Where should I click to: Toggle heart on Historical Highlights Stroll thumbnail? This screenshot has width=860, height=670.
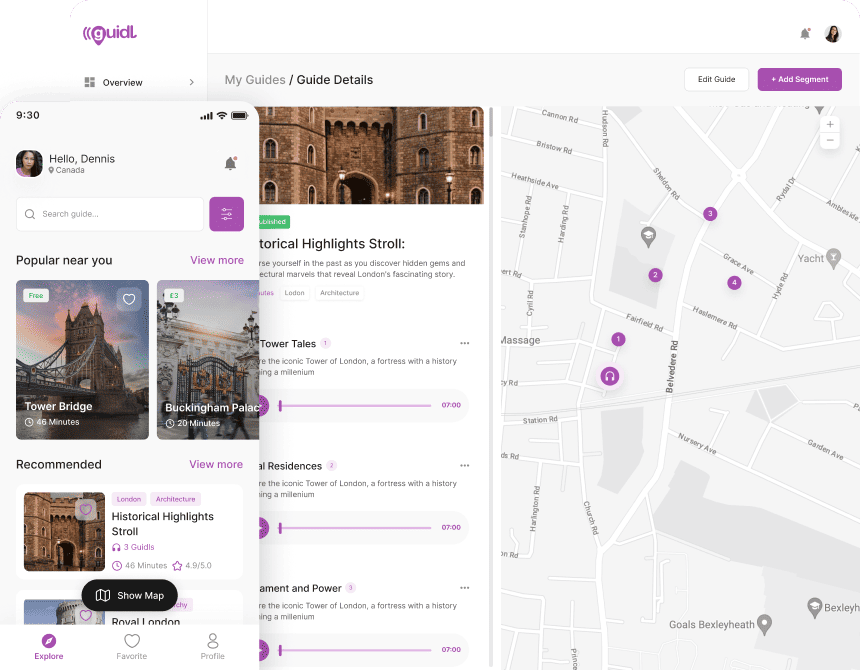click(x=86, y=510)
